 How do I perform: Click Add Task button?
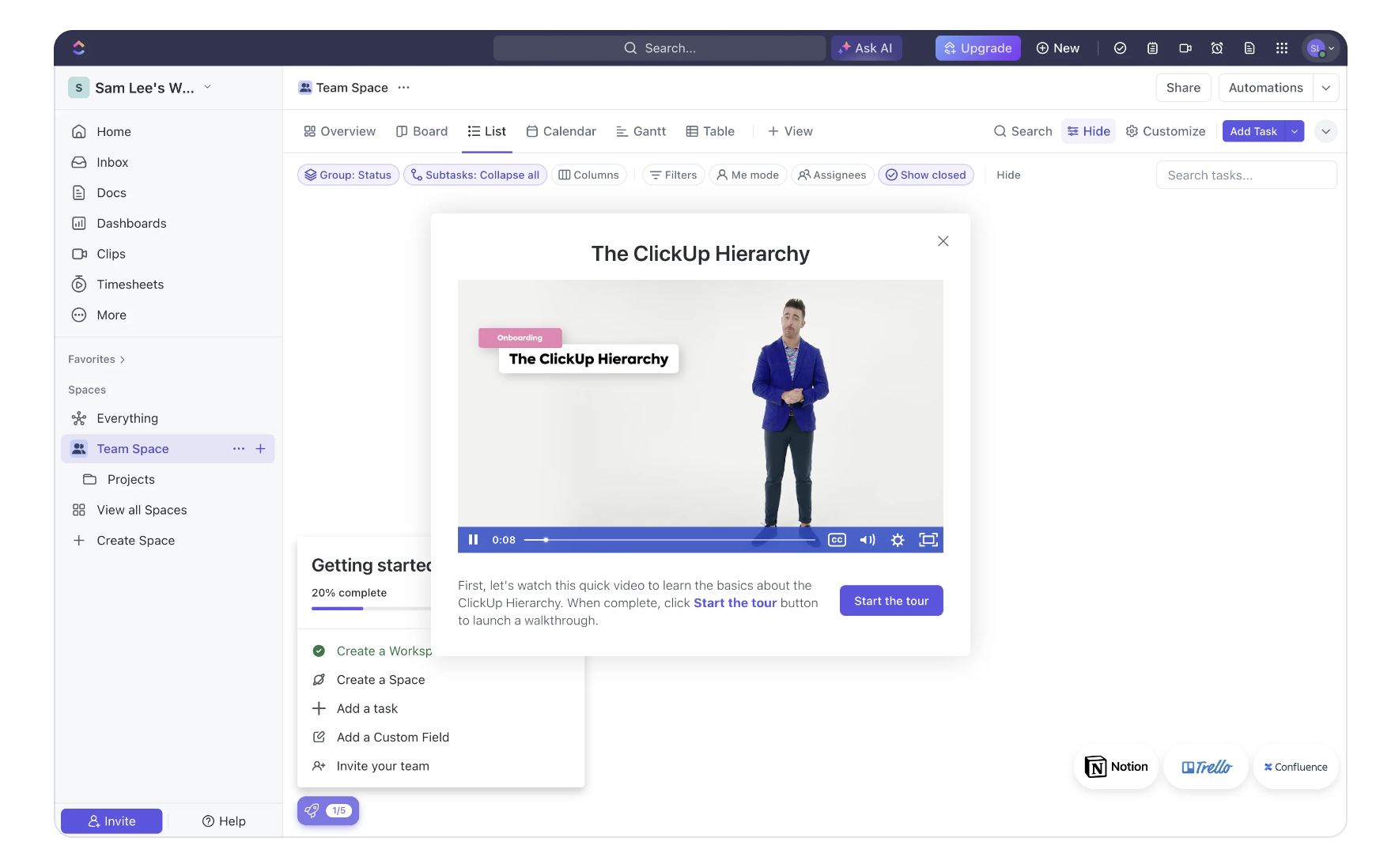pyautogui.click(x=1253, y=131)
